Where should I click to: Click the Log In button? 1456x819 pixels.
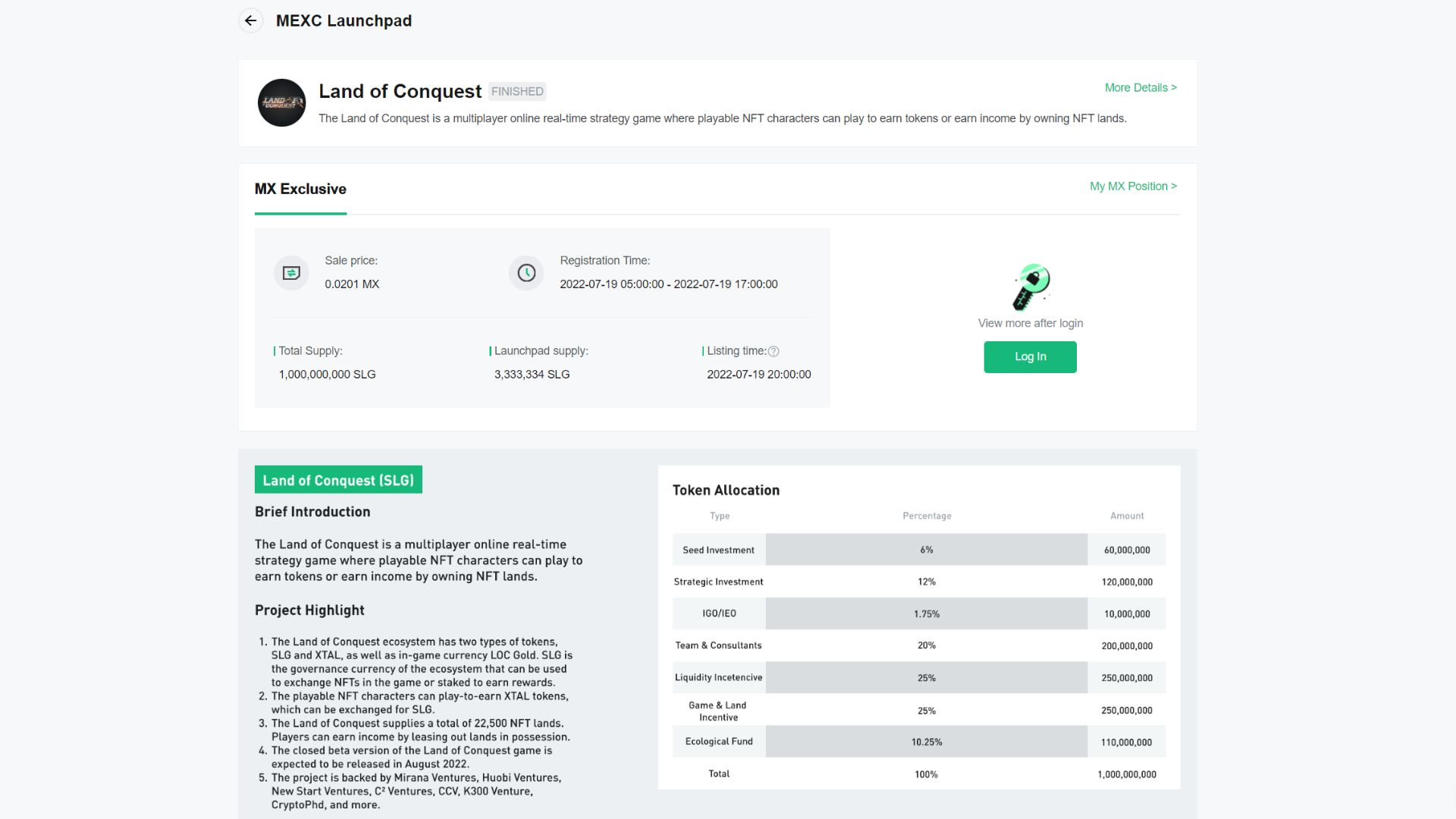1030,357
